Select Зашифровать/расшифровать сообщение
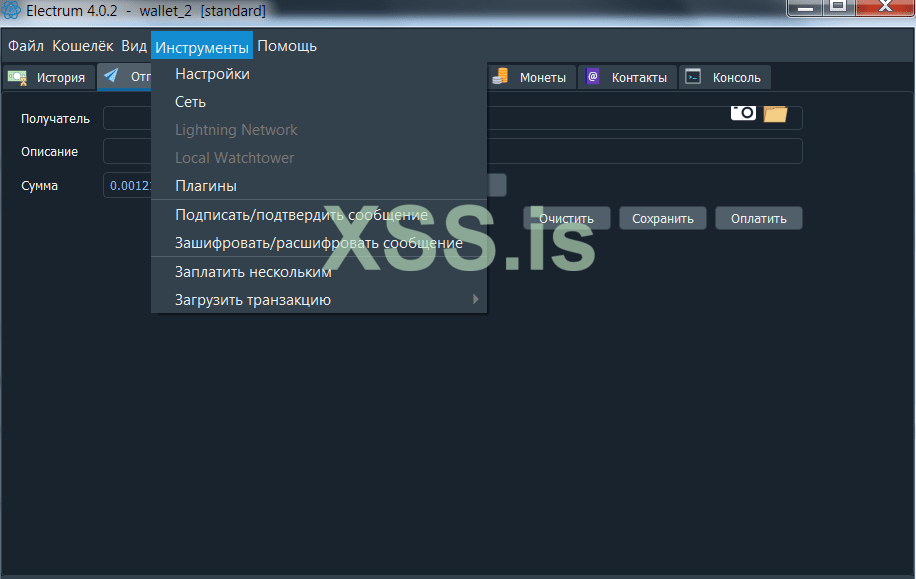Image resolution: width=916 pixels, height=579 pixels. (x=319, y=243)
